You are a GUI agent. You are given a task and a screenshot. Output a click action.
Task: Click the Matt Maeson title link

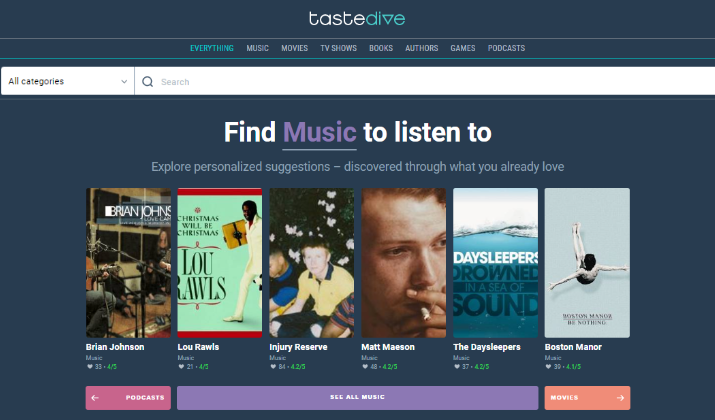click(388, 347)
